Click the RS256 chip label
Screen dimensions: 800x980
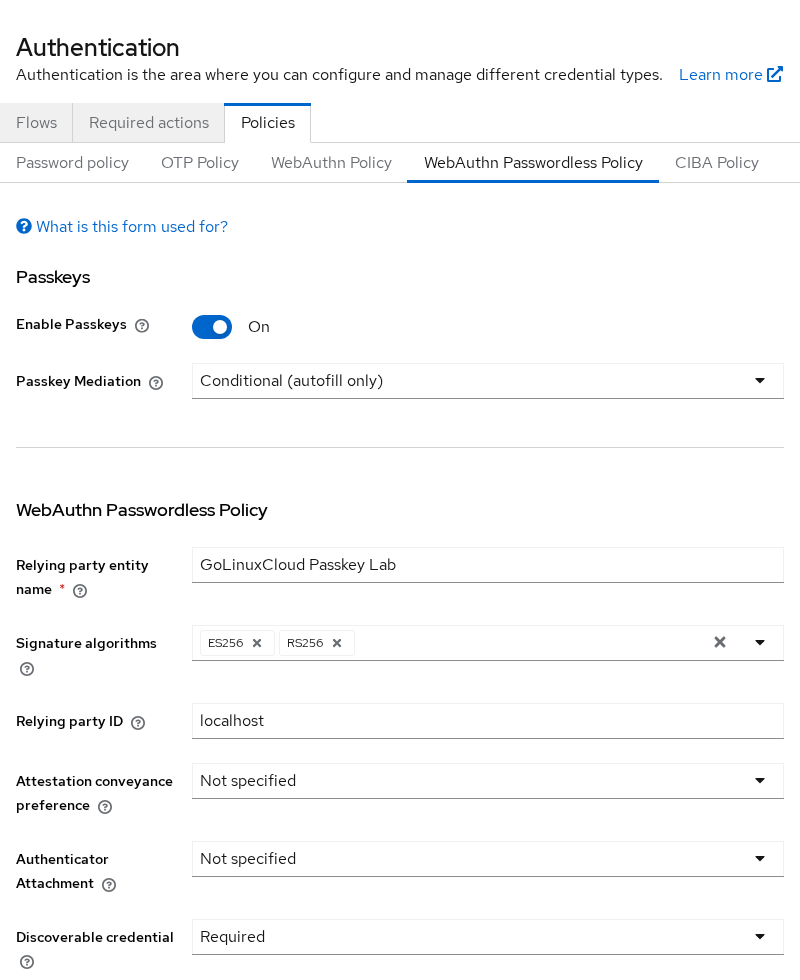305,643
